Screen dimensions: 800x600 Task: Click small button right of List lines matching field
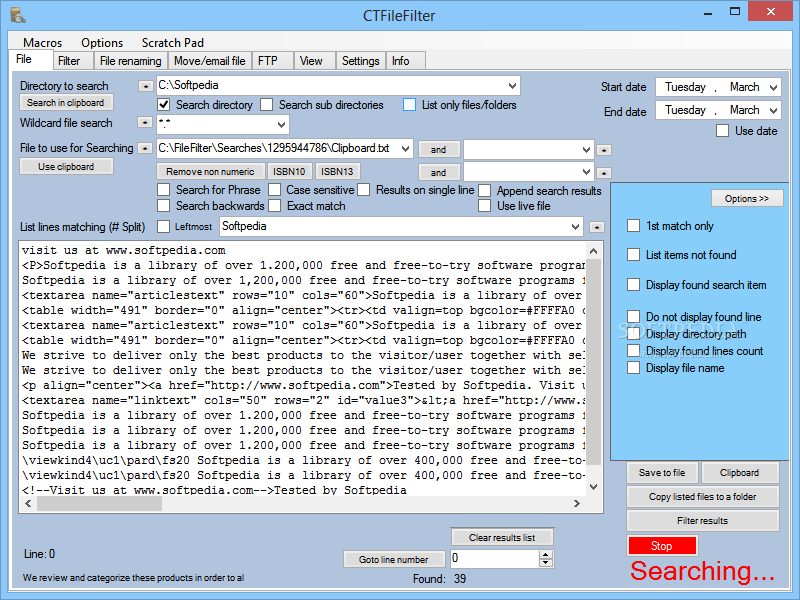pos(596,227)
